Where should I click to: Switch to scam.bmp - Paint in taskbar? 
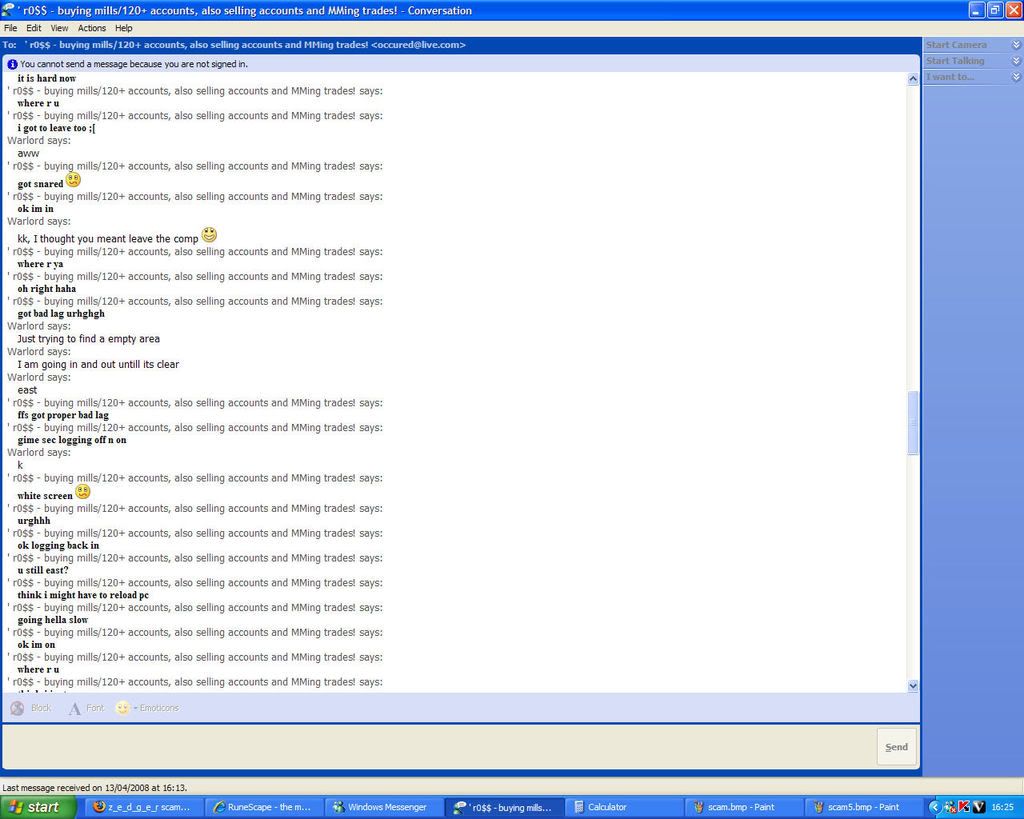[743, 807]
